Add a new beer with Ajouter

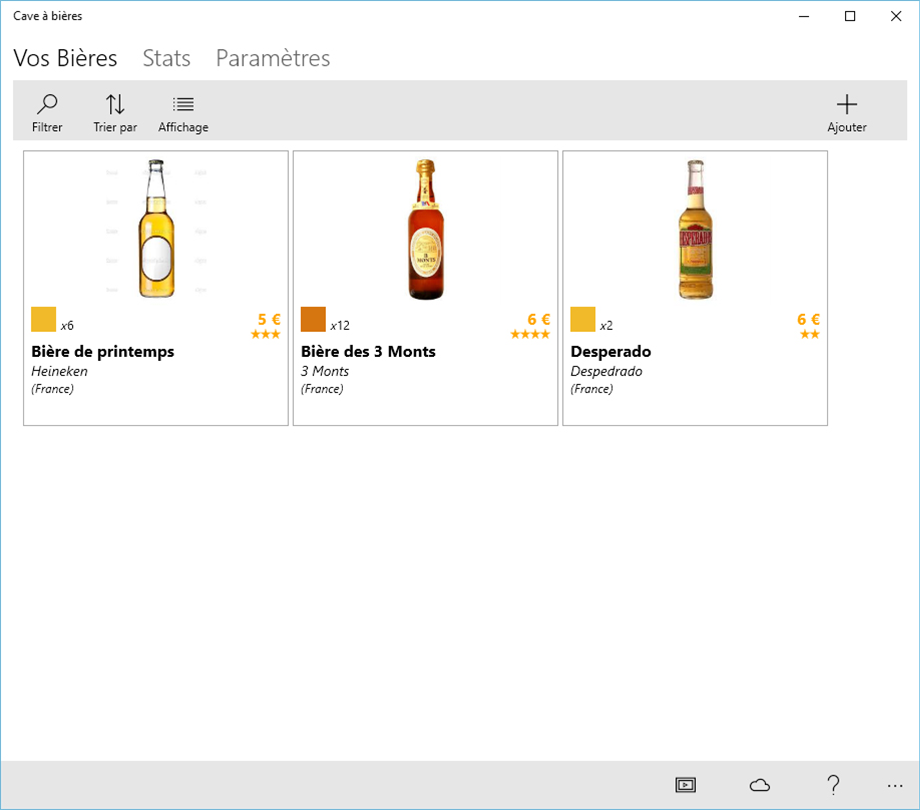click(x=846, y=113)
